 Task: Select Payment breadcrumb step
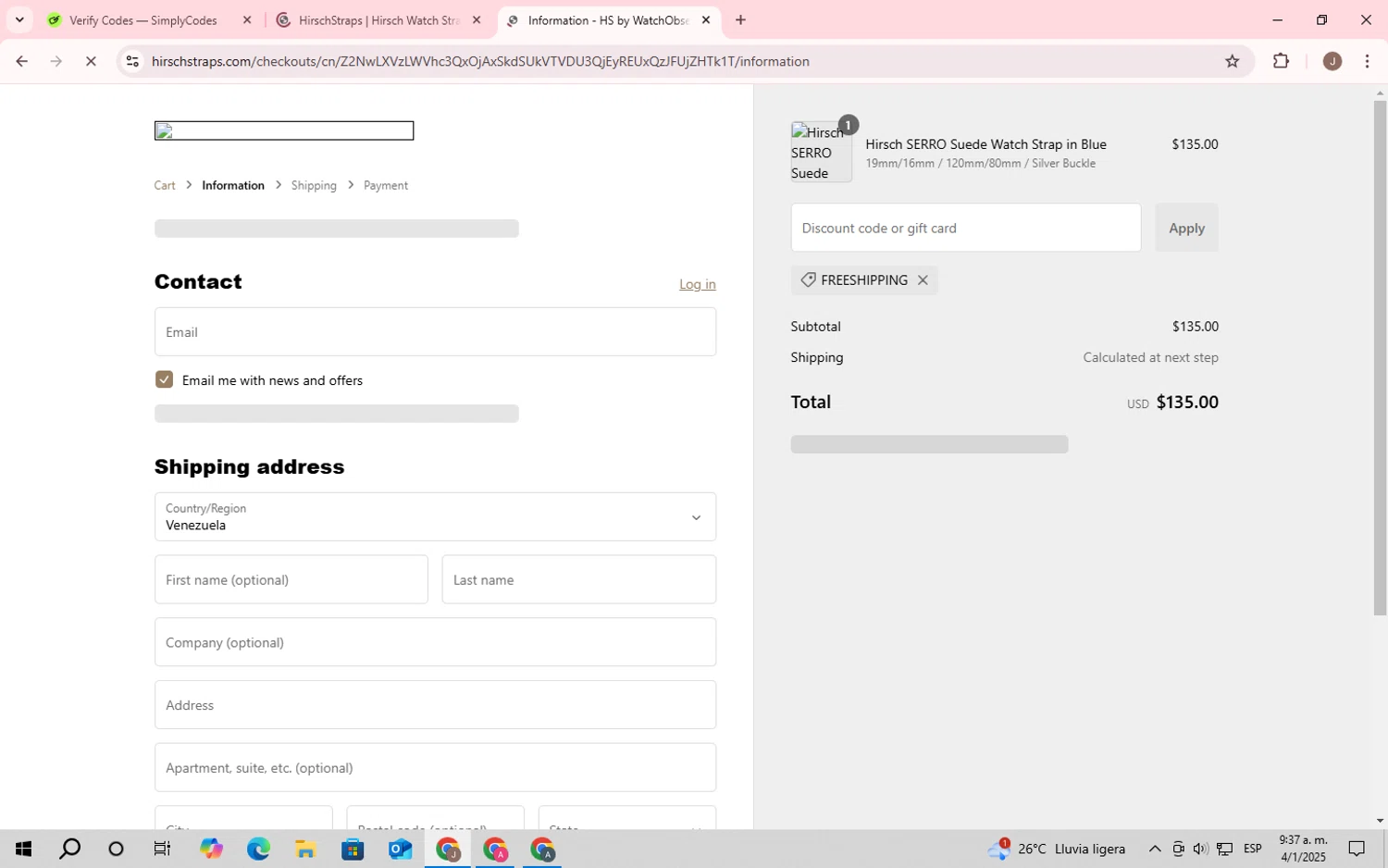(386, 185)
